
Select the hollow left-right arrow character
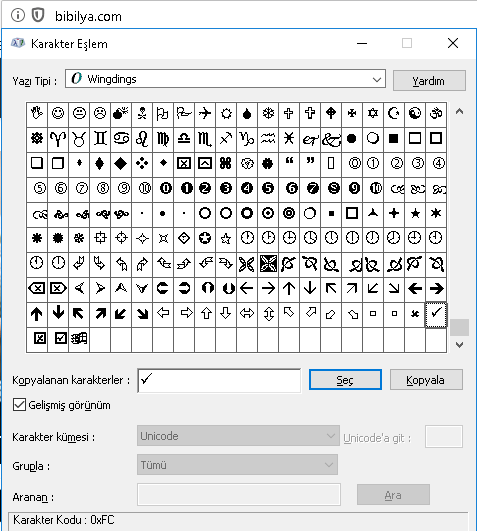(247, 314)
